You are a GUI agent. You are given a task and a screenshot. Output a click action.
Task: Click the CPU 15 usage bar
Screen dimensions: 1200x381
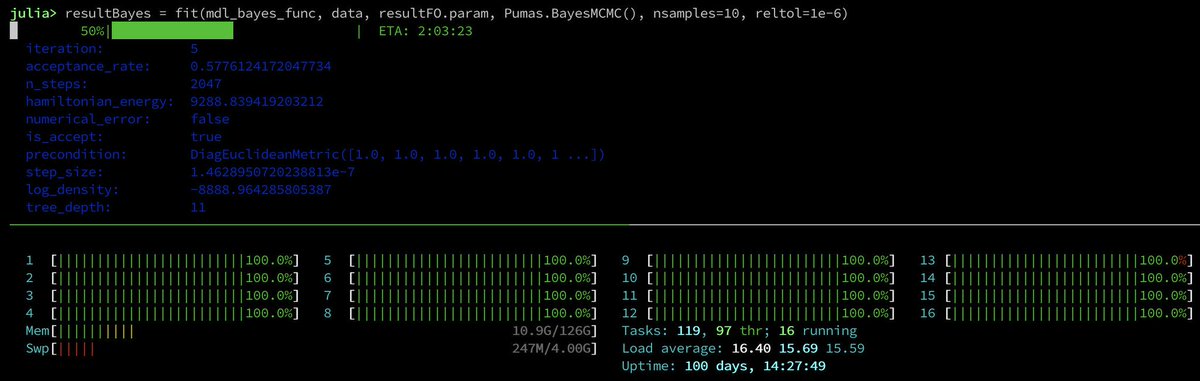tap(1069, 295)
